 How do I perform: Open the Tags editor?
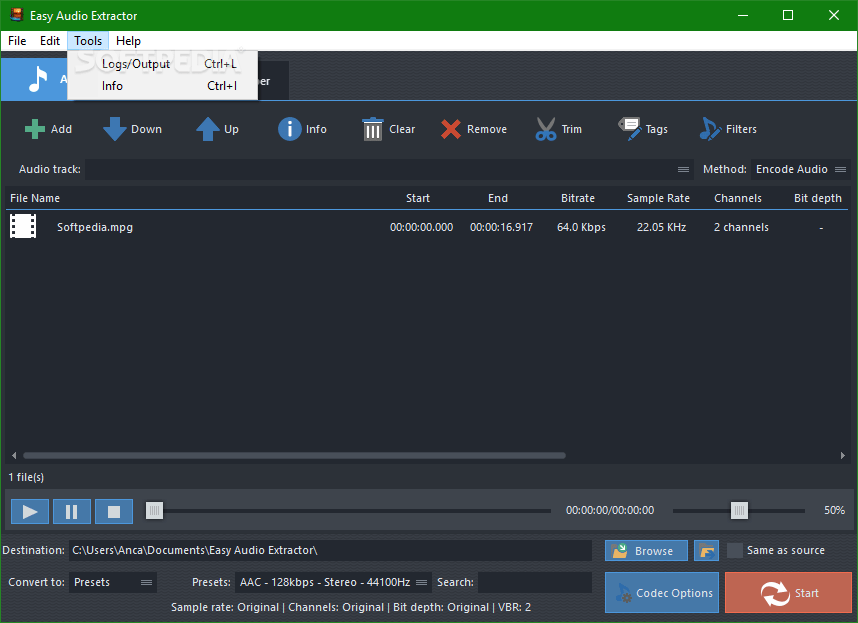click(x=644, y=128)
